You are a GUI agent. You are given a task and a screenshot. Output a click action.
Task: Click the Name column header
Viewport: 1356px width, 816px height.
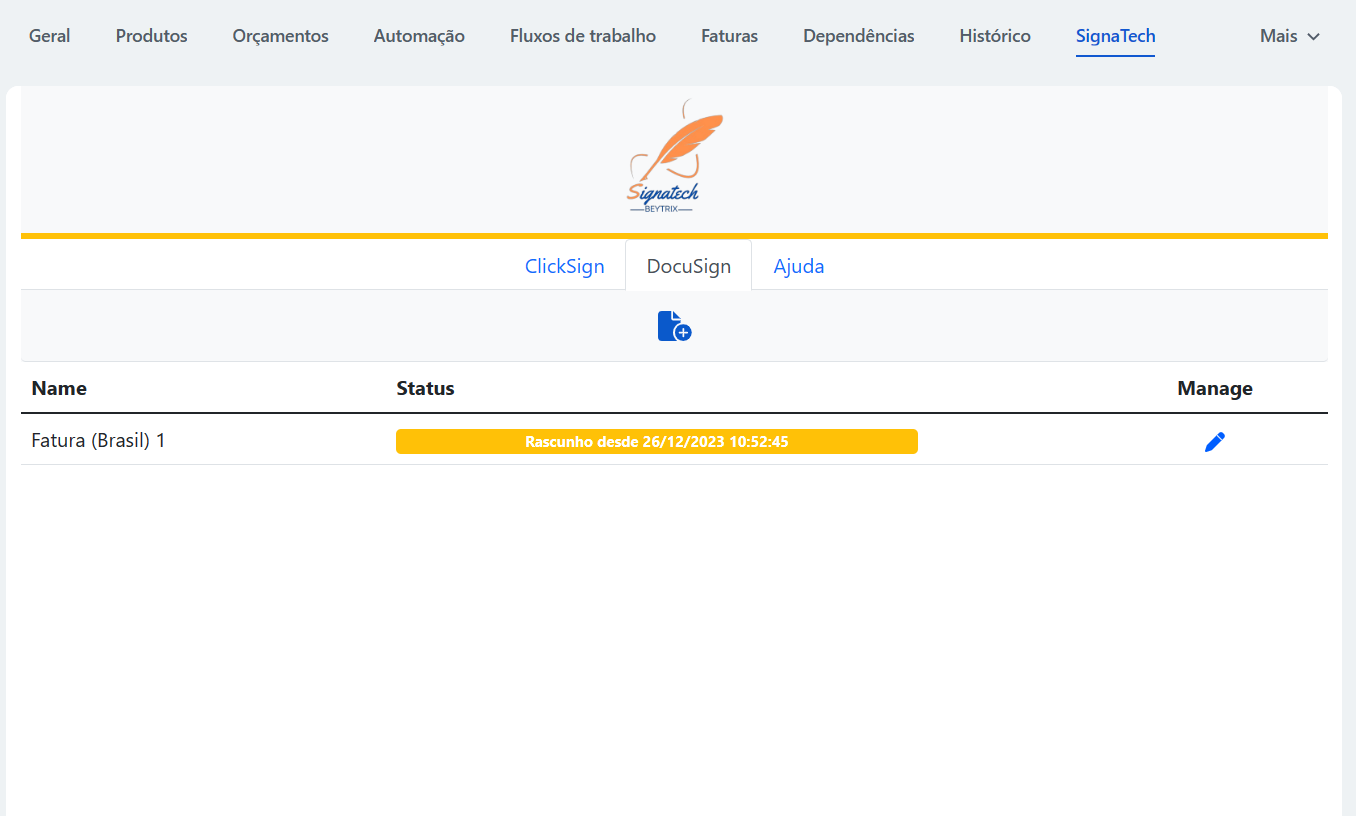59,388
